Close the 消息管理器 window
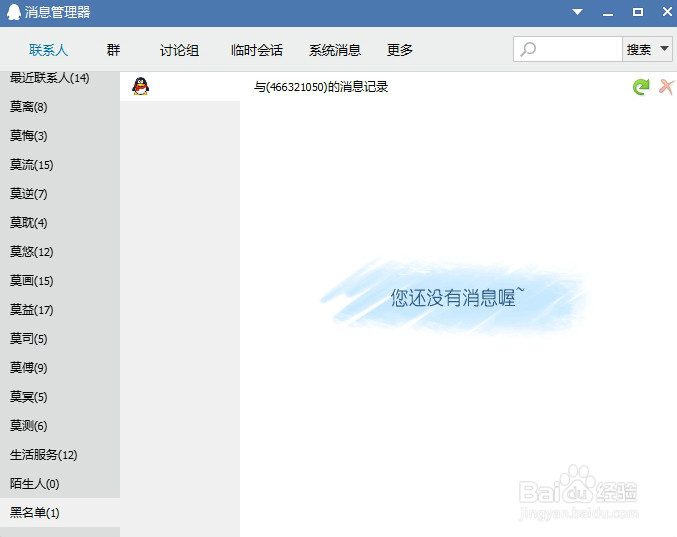The image size is (677, 537). tap(668, 12)
